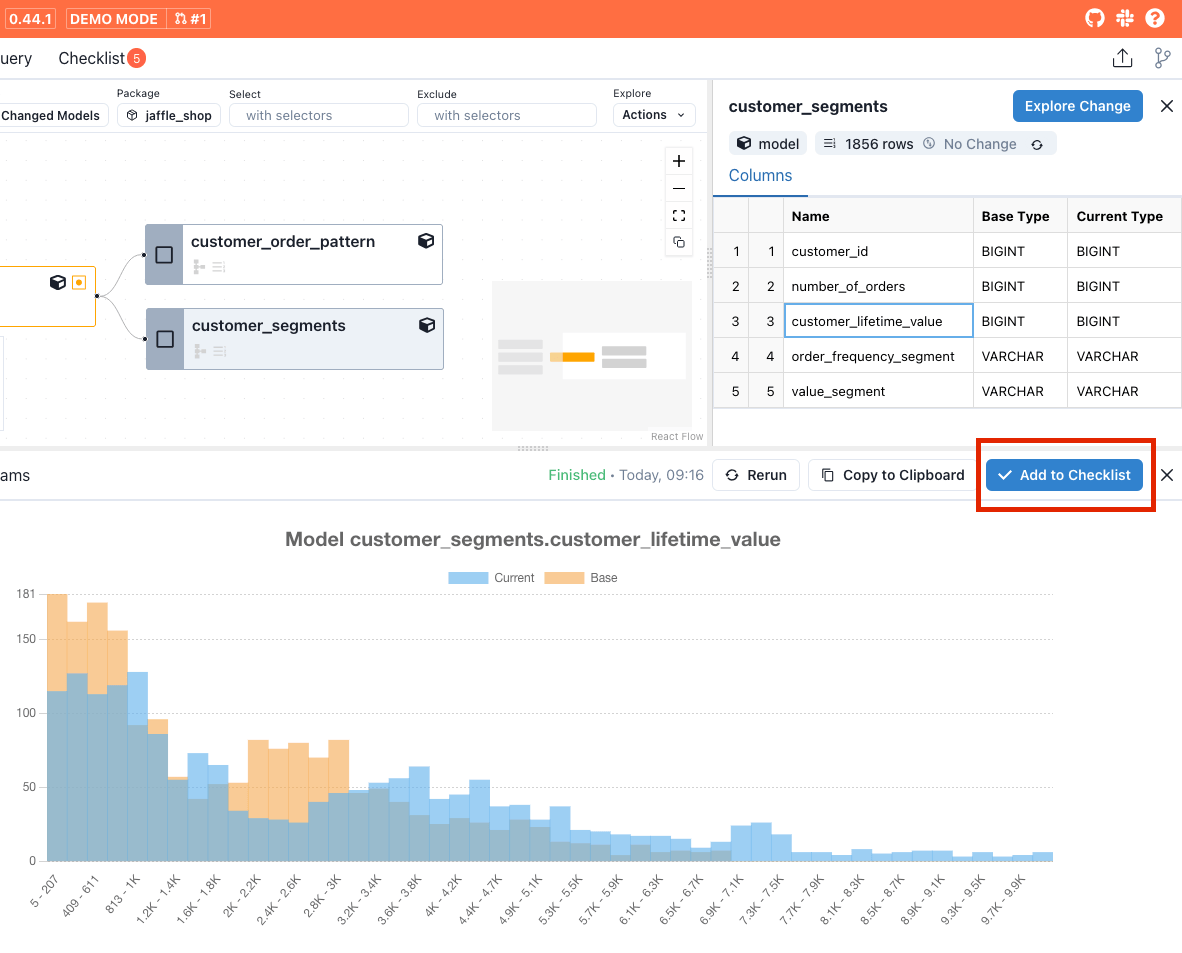This screenshot has height=953, width=1182.
Task: Click the Explore Change button
Action: tap(1077, 106)
